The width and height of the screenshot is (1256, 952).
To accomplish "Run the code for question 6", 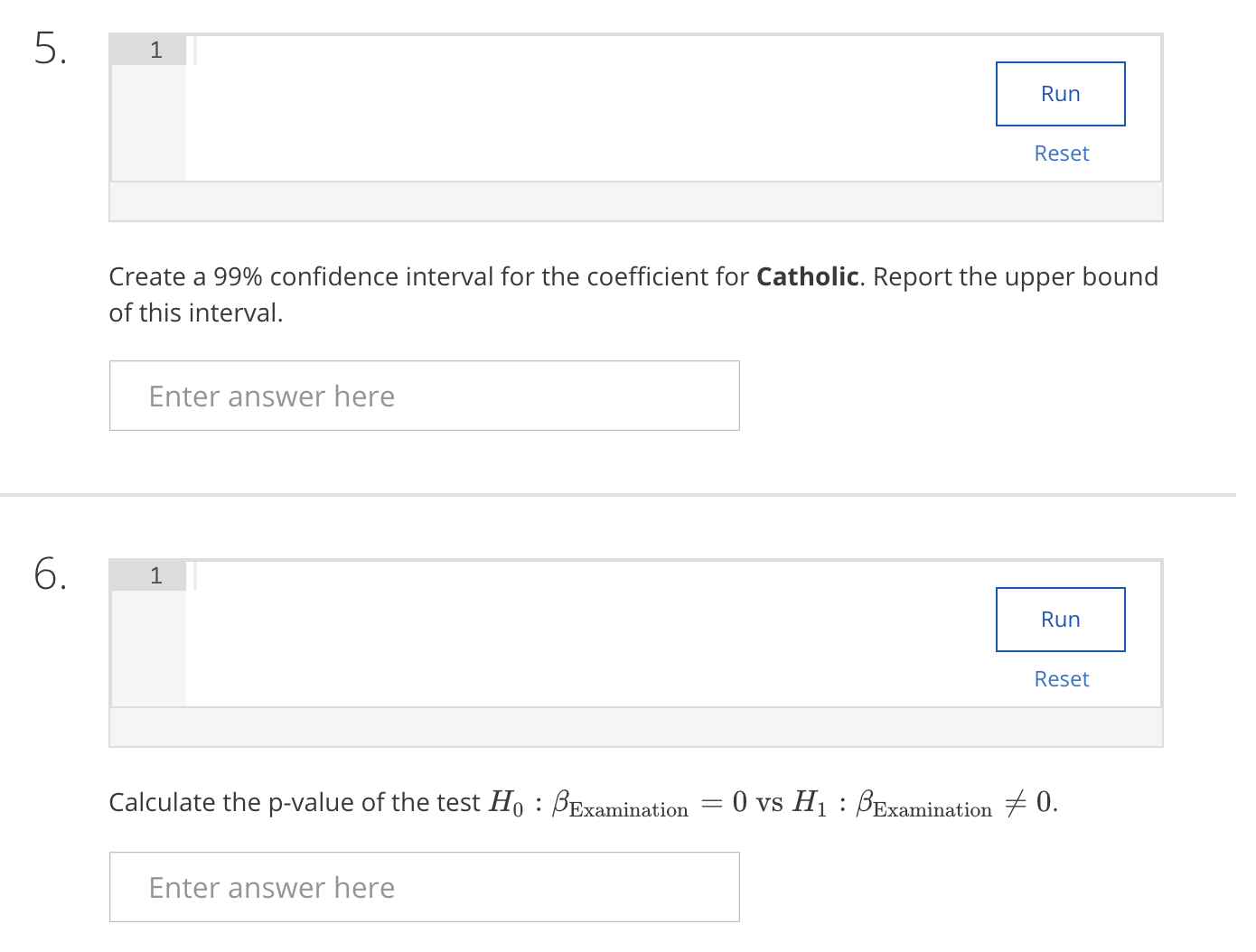I will click(x=1060, y=620).
